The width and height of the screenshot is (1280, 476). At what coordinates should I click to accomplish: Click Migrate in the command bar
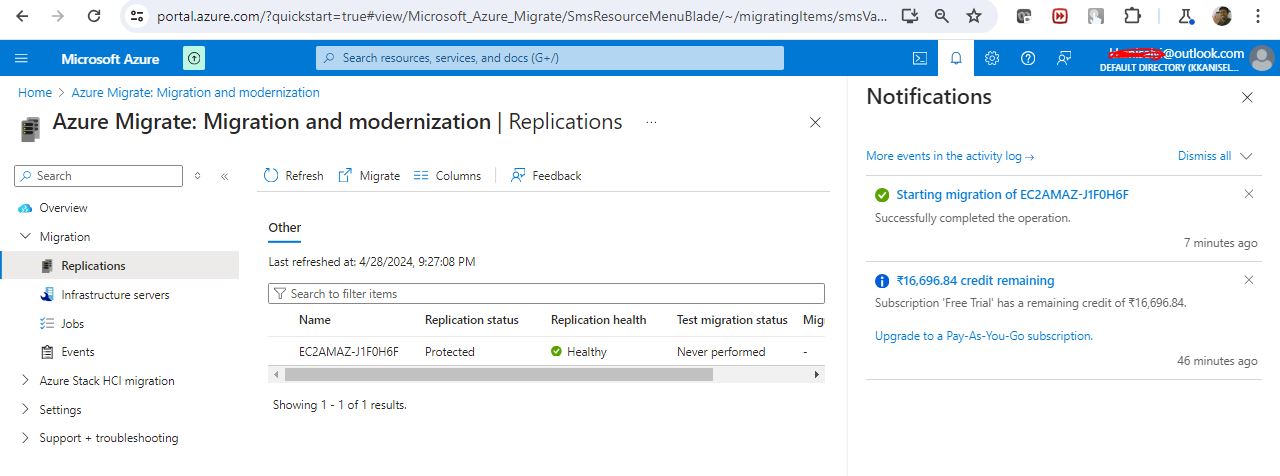pos(369,176)
